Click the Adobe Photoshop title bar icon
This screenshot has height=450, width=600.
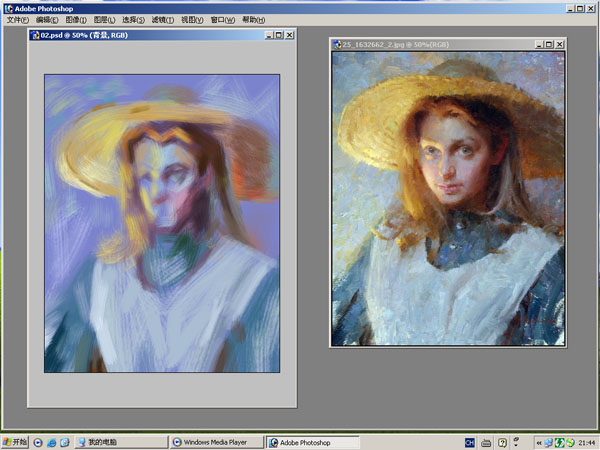(8, 8)
